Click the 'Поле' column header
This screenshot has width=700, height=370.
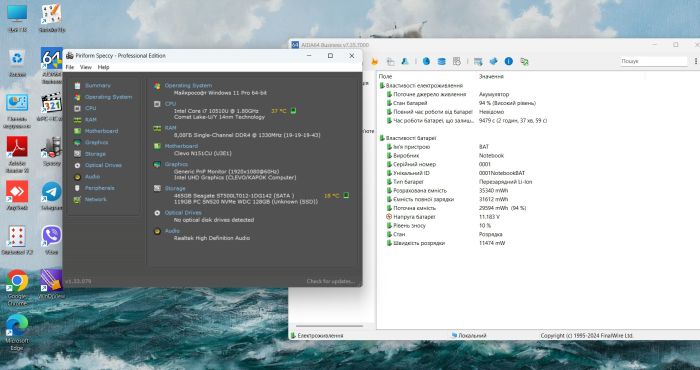(x=385, y=76)
